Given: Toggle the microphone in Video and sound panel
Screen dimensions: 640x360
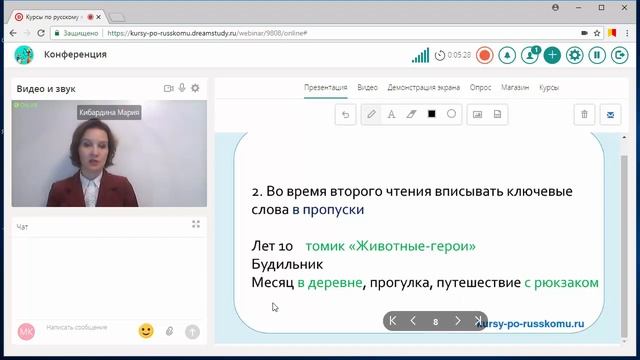Looking at the screenshot, I should tap(182, 88).
